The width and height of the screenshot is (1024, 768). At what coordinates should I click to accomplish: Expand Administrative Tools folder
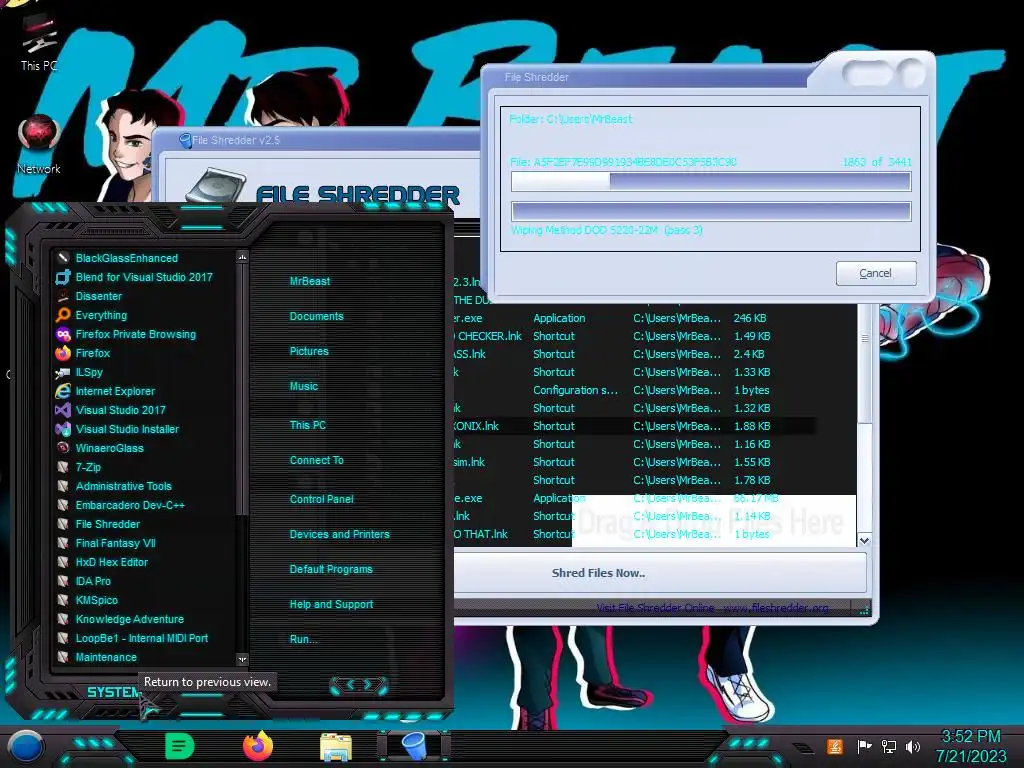(x=123, y=486)
